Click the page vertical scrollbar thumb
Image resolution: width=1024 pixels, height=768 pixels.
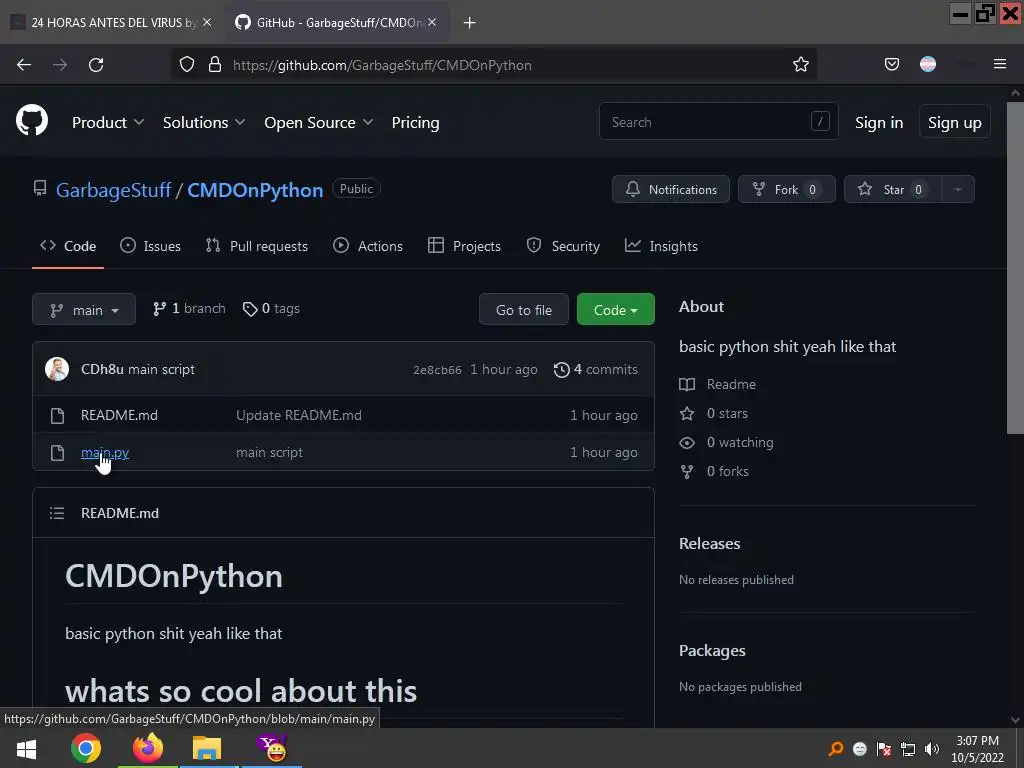click(1015, 266)
